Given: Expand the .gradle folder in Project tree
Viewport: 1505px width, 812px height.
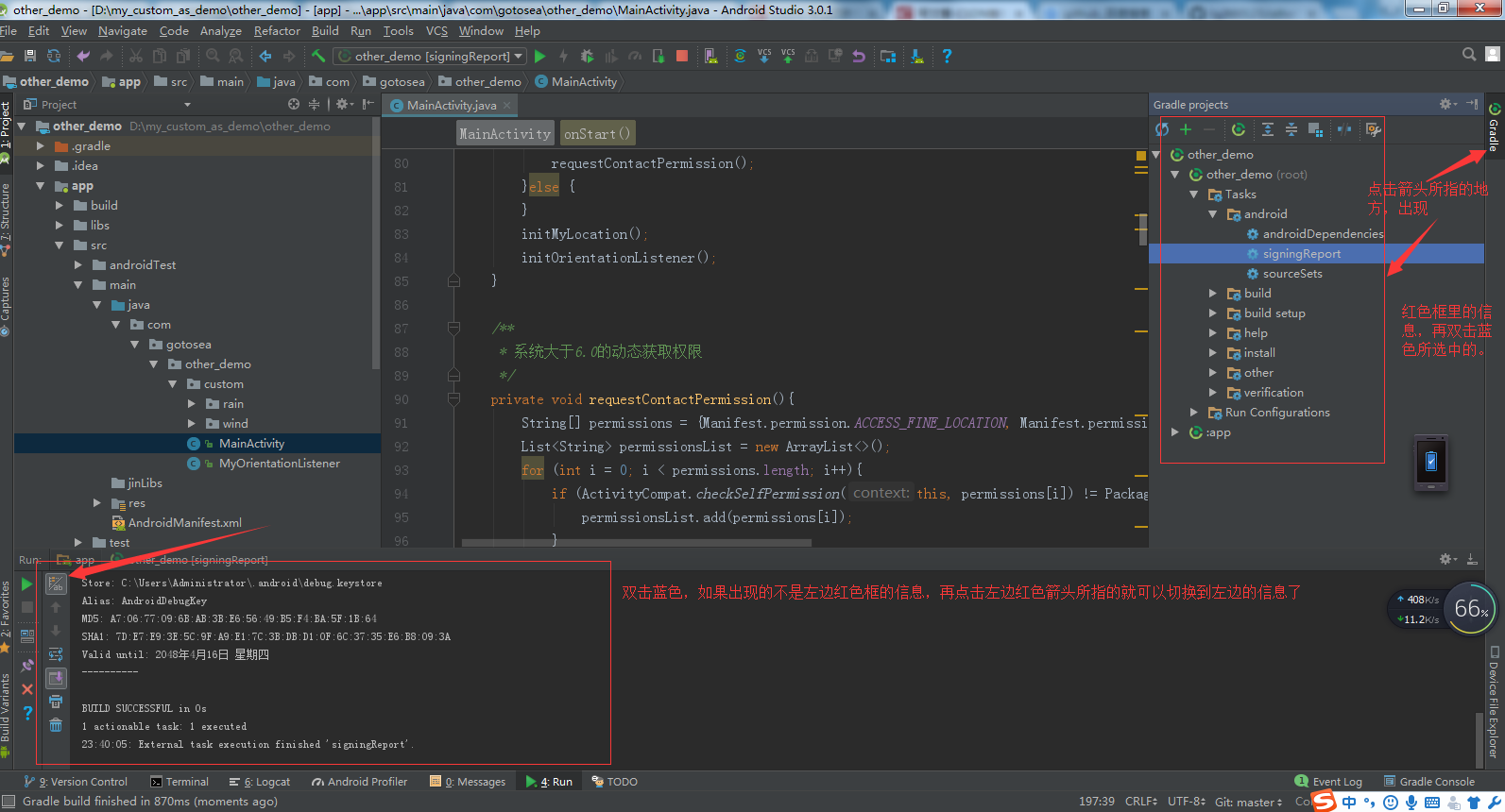Looking at the screenshot, I should pos(41,146).
